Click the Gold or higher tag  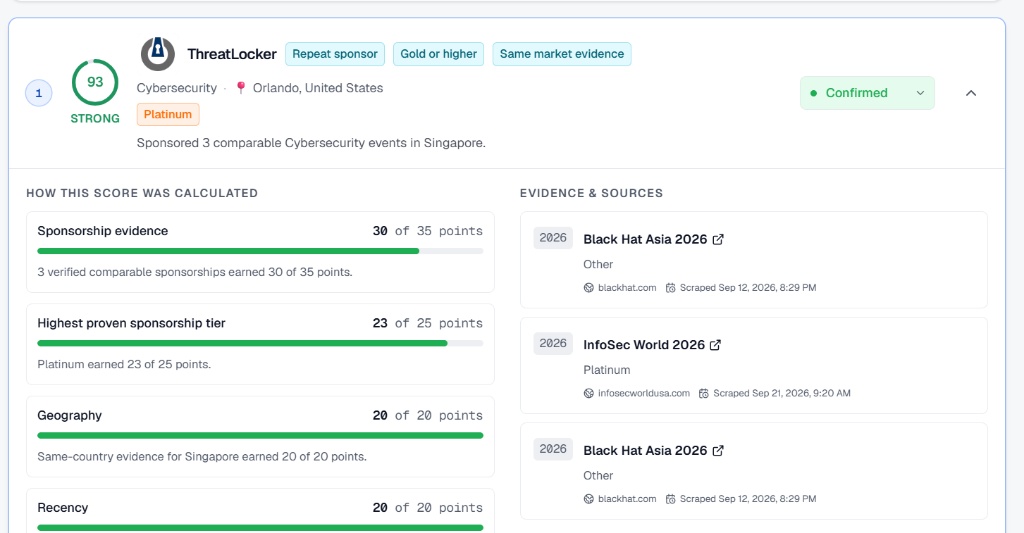coord(439,54)
